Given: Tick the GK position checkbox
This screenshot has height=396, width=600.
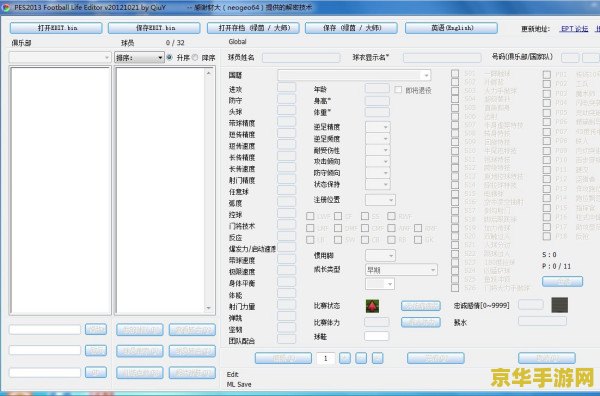Looking at the screenshot, I should pyautogui.click(x=418, y=240).
